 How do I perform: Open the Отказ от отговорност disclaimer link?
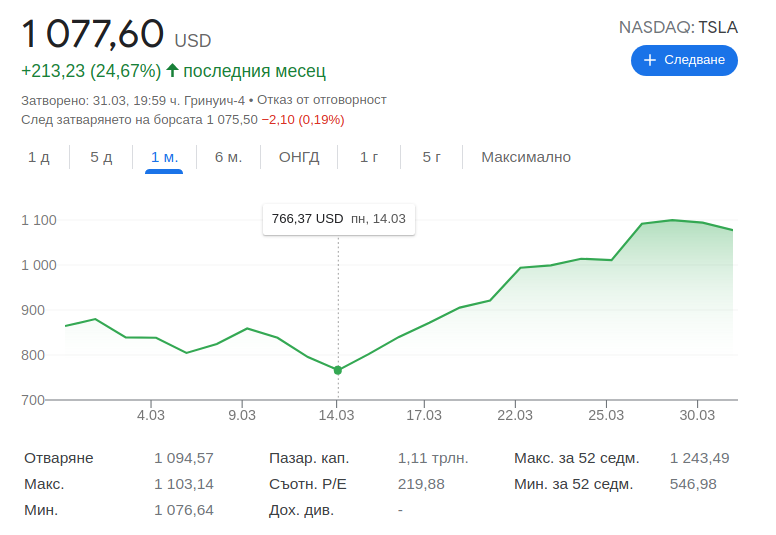pyautogui.click(x=322, y=100)
